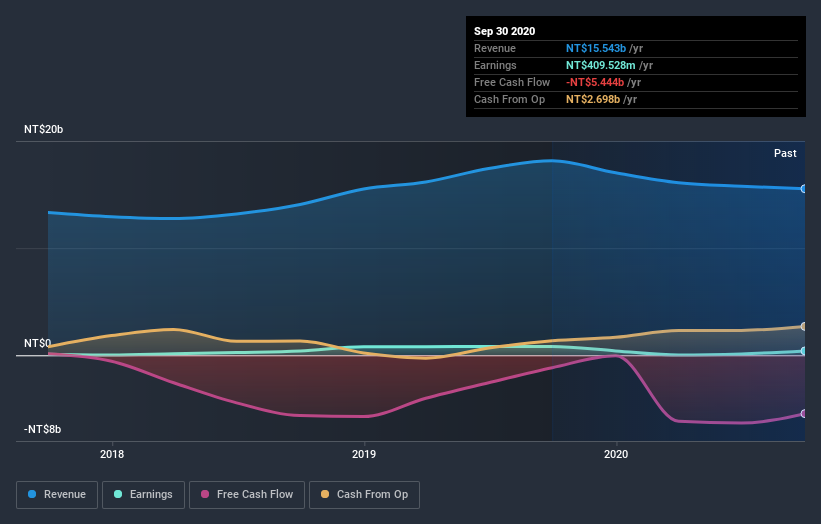Click the Cash From Op endpoint marker on the orange line
This screenshot has height=524, width=821.
tap(803, 327)
